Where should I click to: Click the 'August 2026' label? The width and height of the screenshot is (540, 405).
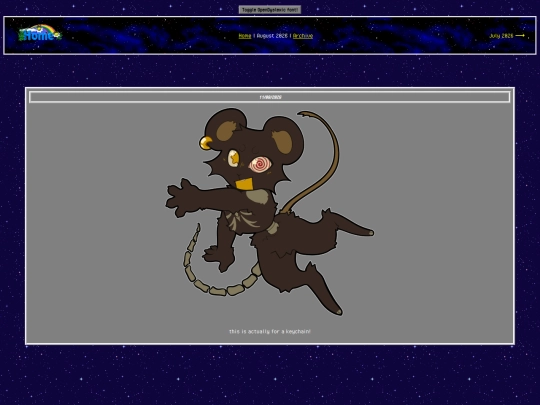272,36
